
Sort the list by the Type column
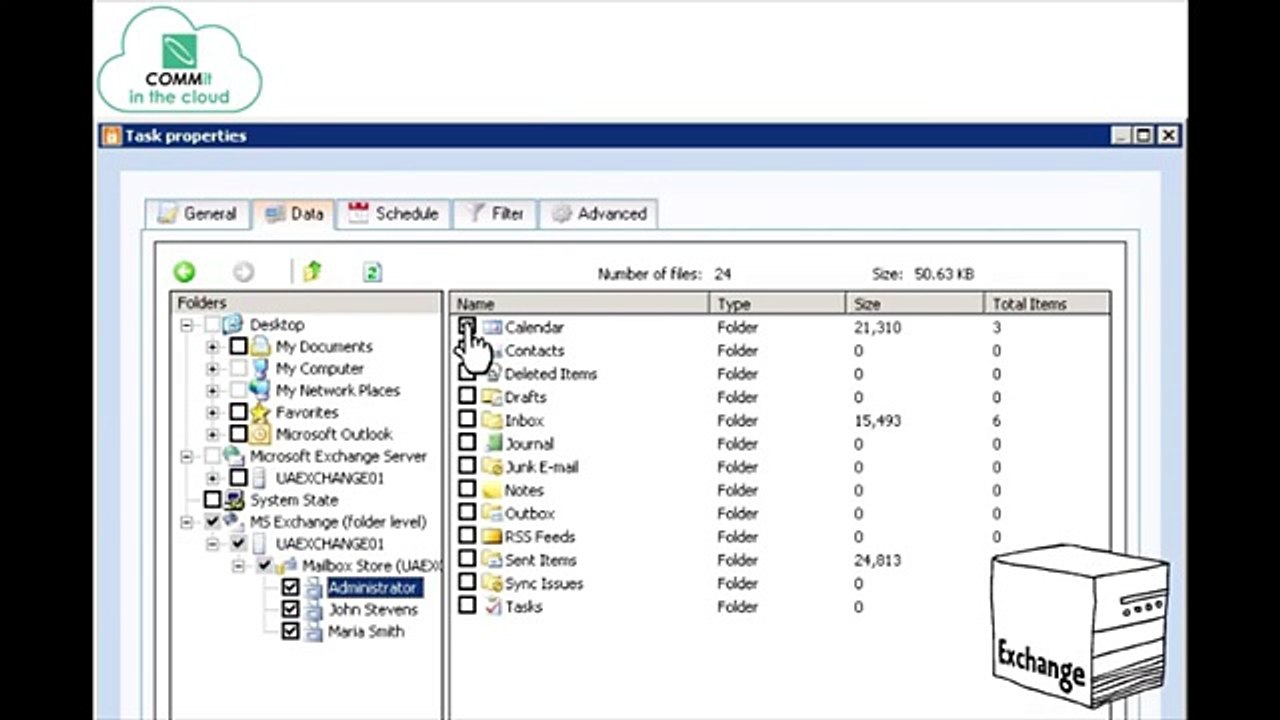coord(778,303)
